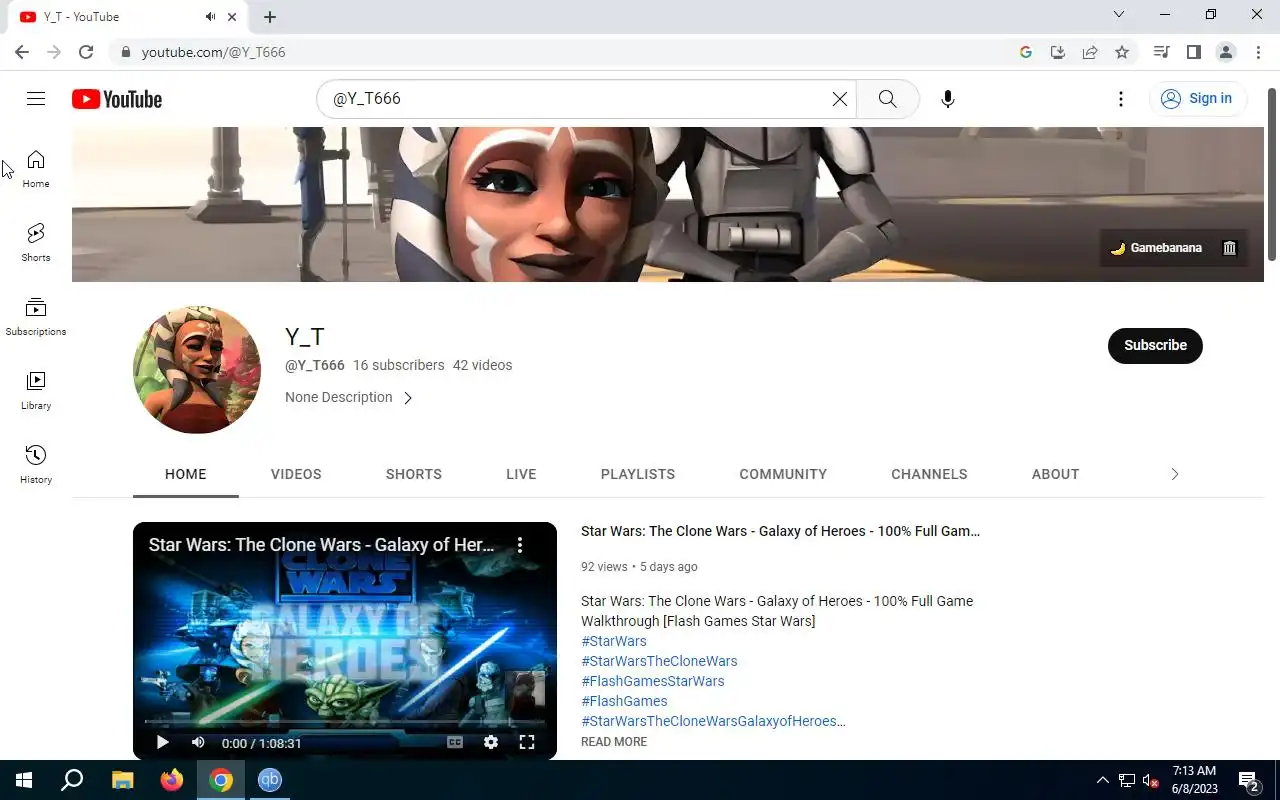Switch to the SHORTS tab
This screenshot has height=800, width=1280.
(x=414, y=474)
